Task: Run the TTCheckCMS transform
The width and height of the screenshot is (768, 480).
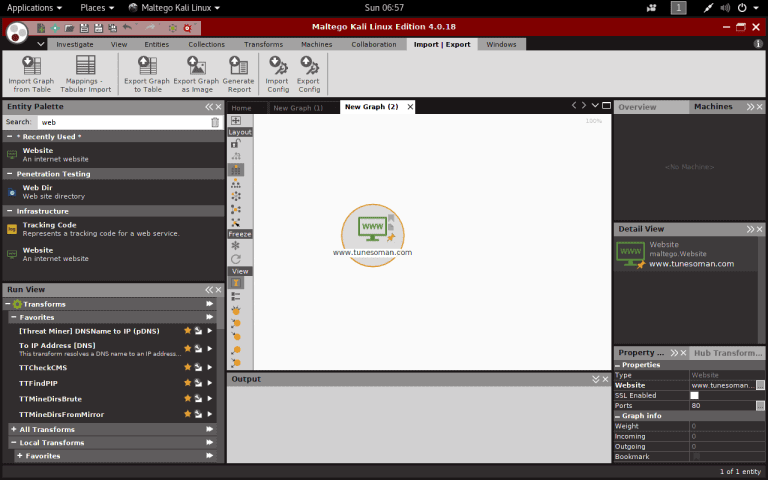Action: [210, 367]
